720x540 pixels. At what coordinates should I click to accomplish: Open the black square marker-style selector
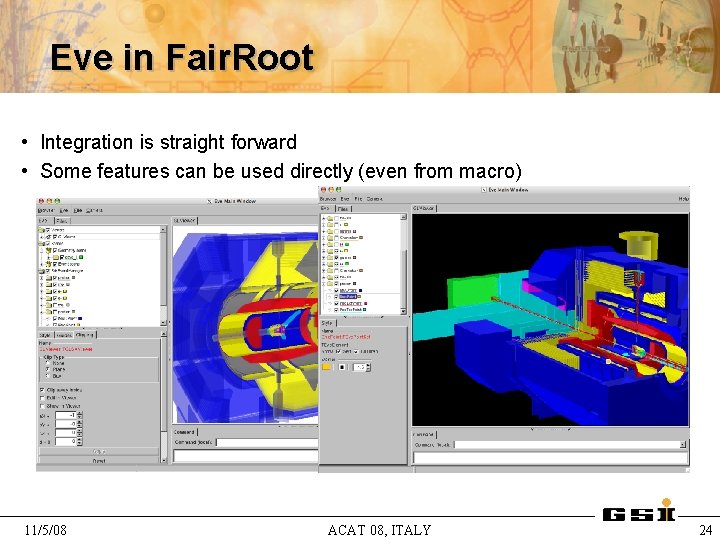342,367
